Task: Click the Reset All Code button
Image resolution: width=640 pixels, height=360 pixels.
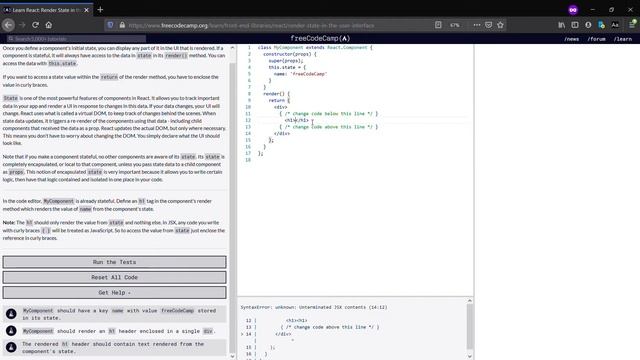Action: click(x=114, y=277)
